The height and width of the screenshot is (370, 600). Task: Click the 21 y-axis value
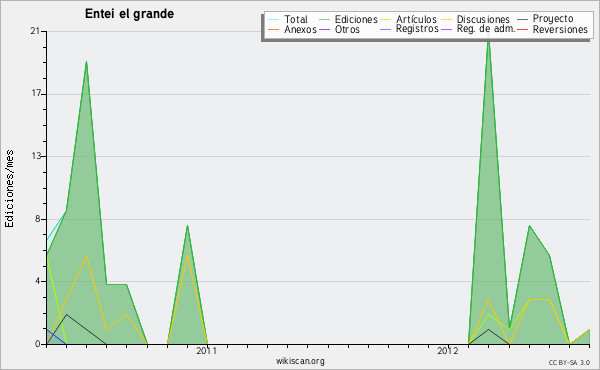click(35, 31)
